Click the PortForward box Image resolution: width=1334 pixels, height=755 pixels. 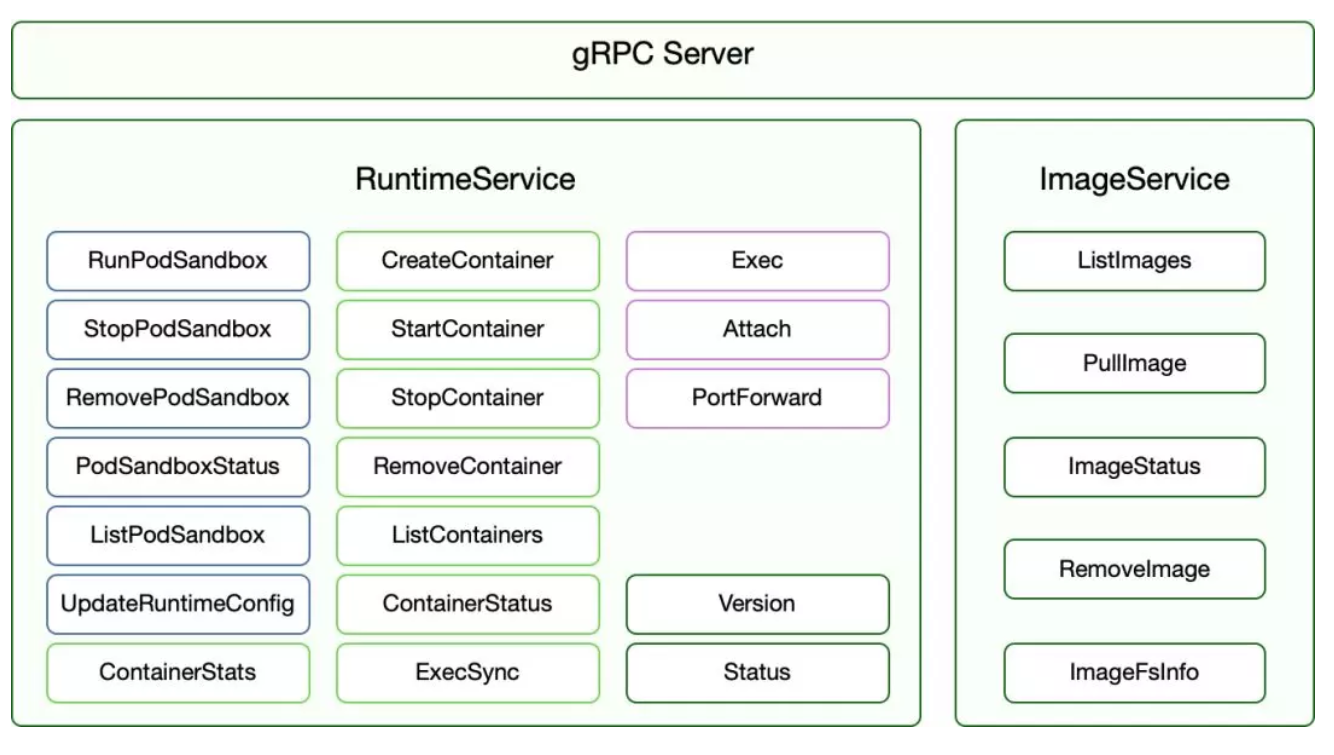(757, 398)
